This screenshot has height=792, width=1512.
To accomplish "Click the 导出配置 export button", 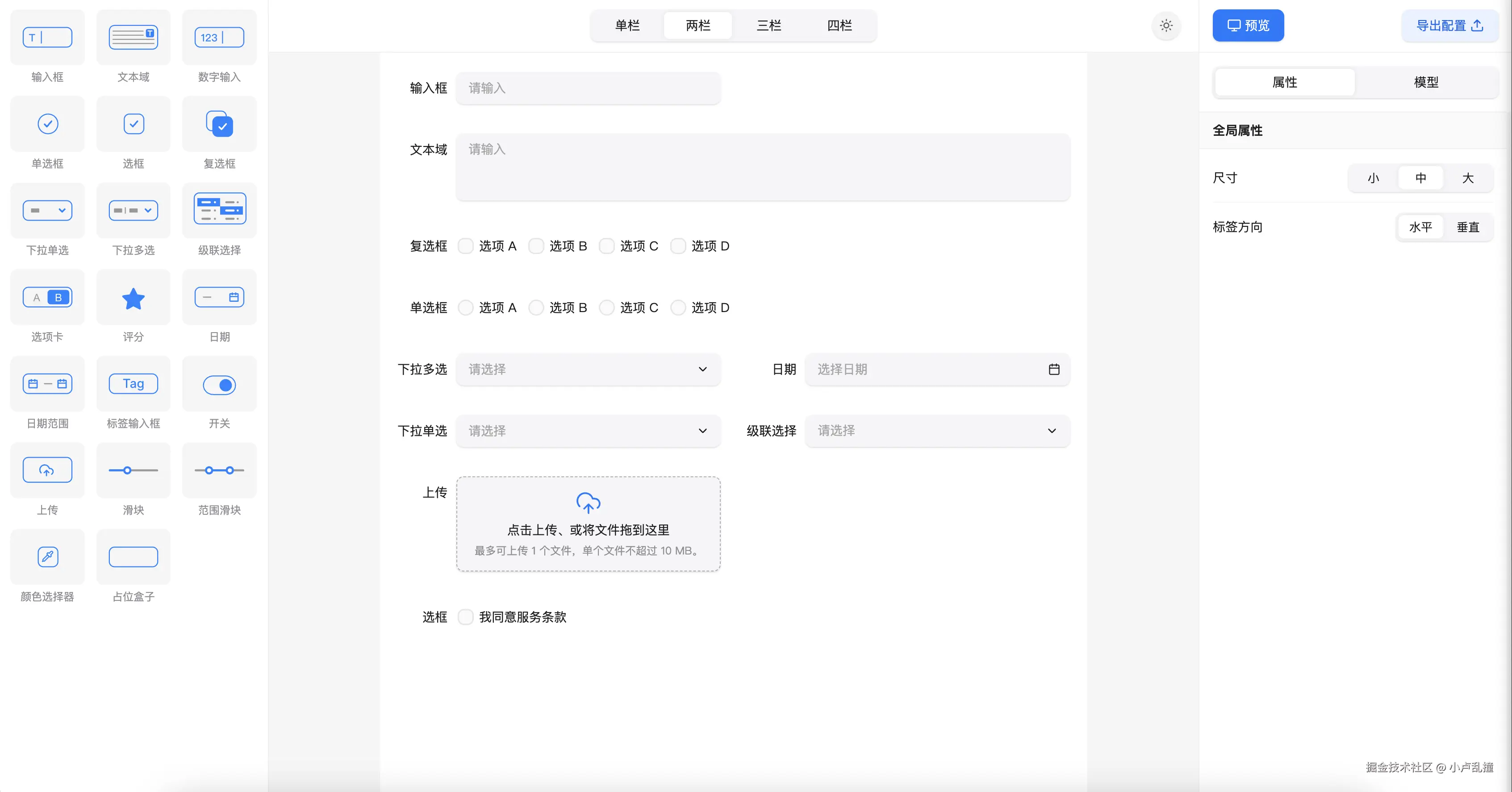I will [1449, 26].
